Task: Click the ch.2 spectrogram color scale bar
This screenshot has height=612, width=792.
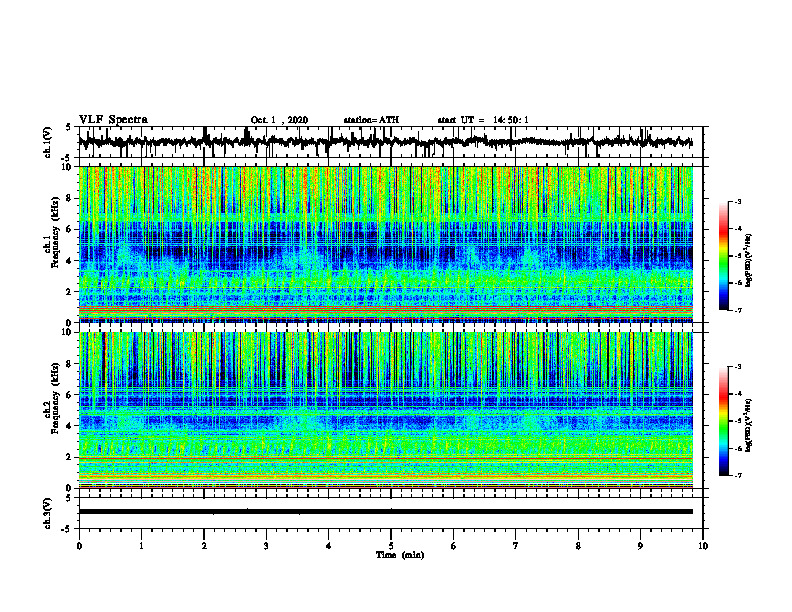Action: (723, 421)
